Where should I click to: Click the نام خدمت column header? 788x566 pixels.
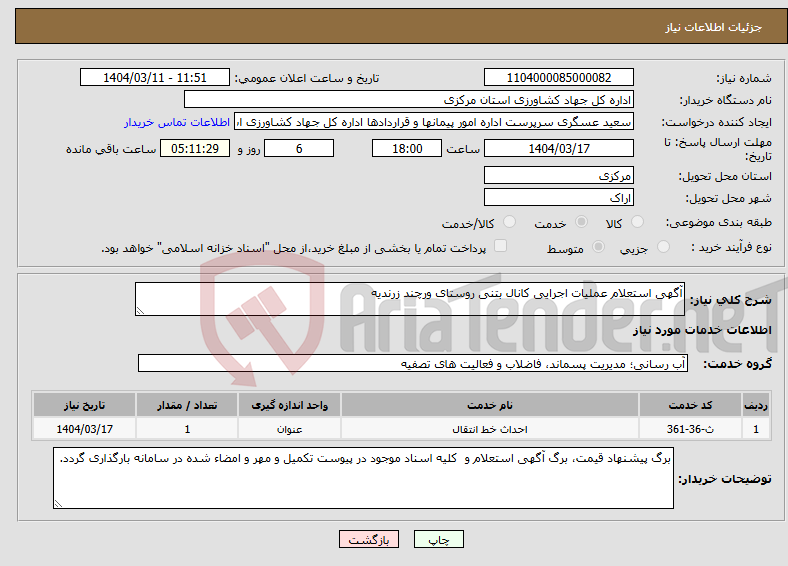489,405
